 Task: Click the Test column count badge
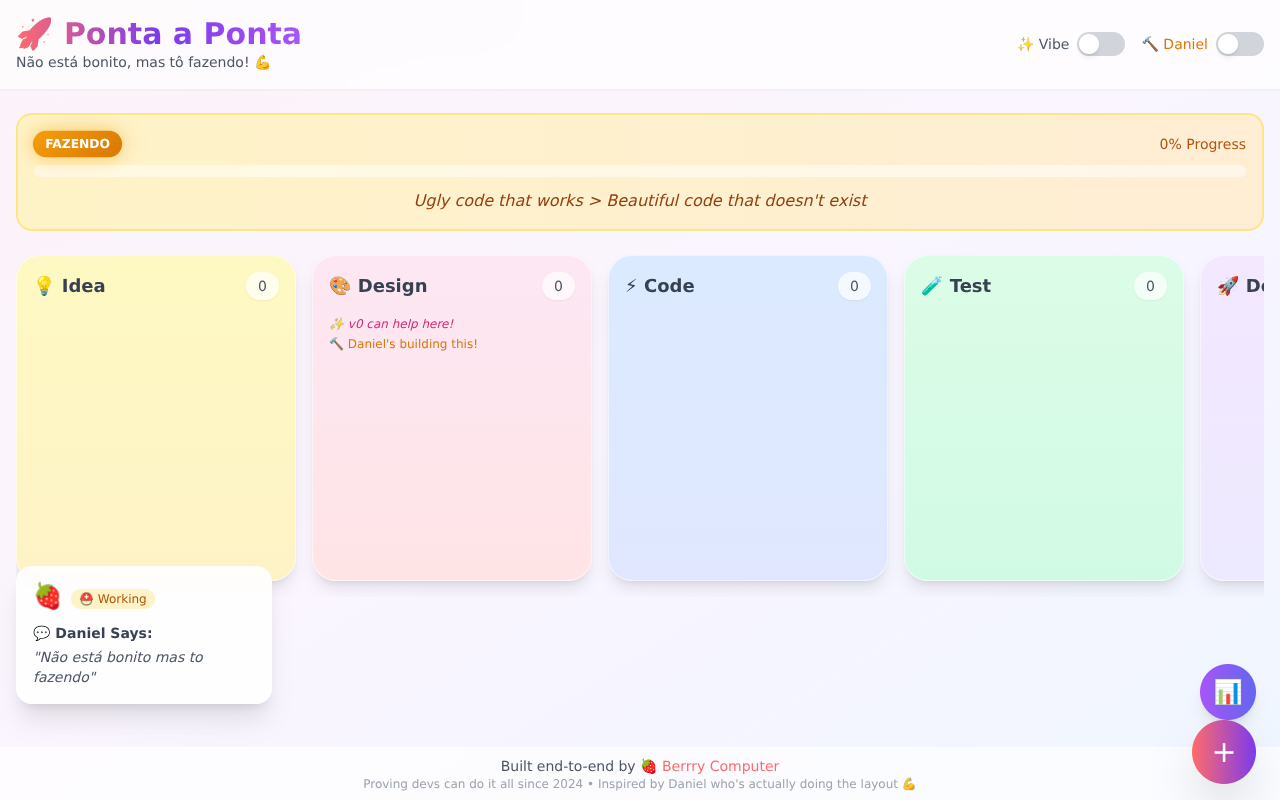pyautogui.click(x=1150, y=286)
